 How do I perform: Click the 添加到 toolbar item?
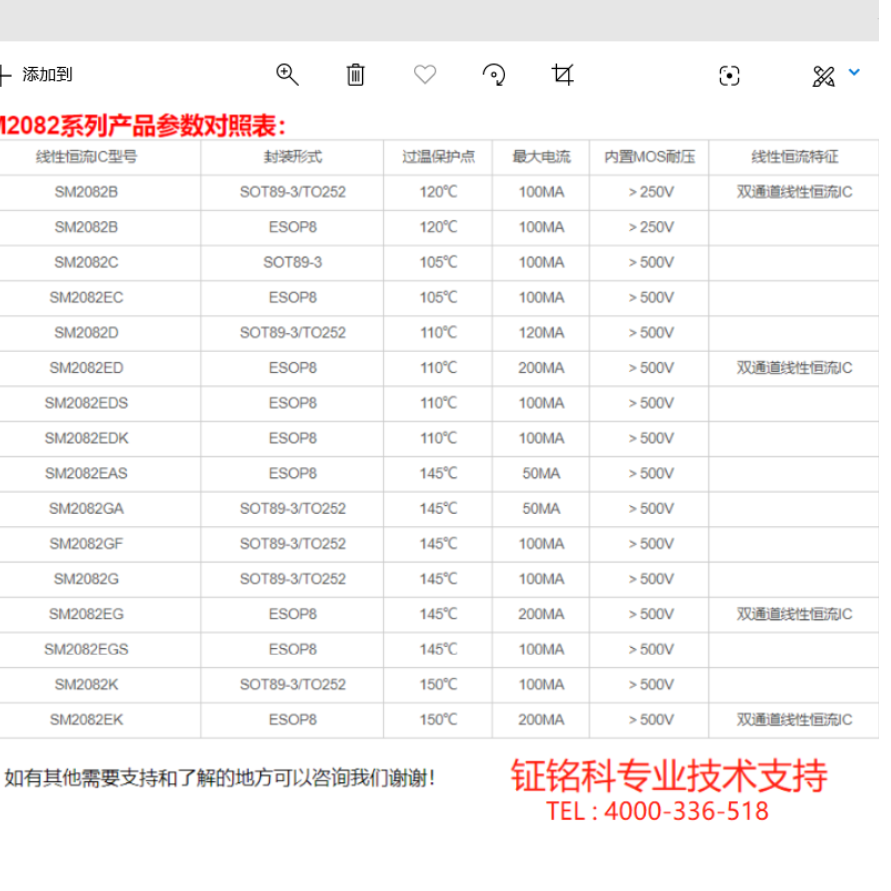pyautogui.click(x=48, y=74)
